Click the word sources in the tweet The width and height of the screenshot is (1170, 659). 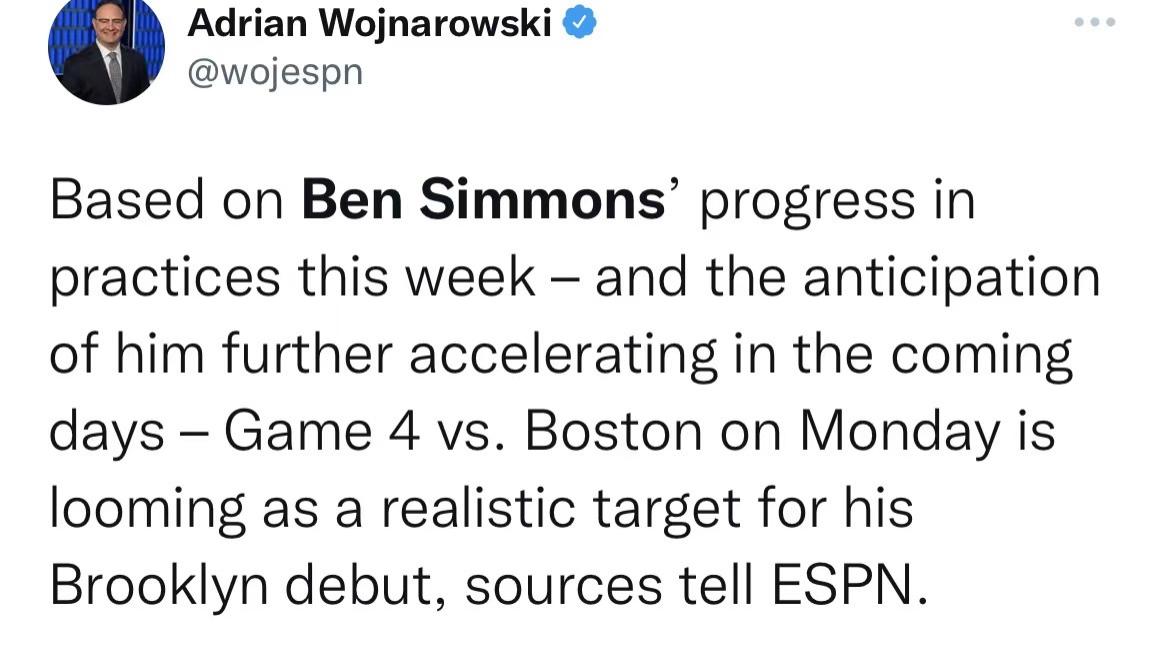(x=563, y=587)
